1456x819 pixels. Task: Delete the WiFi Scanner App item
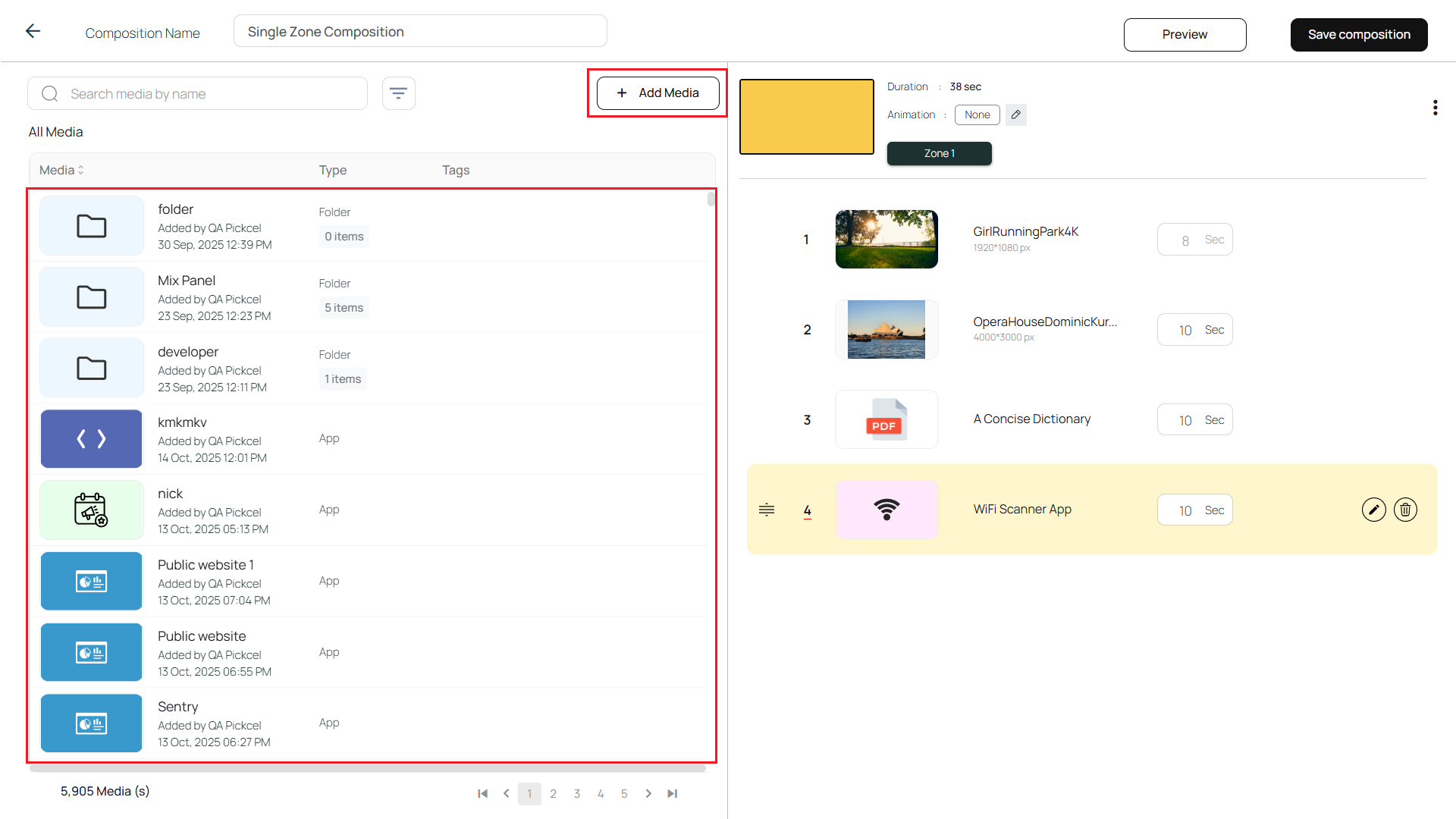click(x=1405, y=510)
